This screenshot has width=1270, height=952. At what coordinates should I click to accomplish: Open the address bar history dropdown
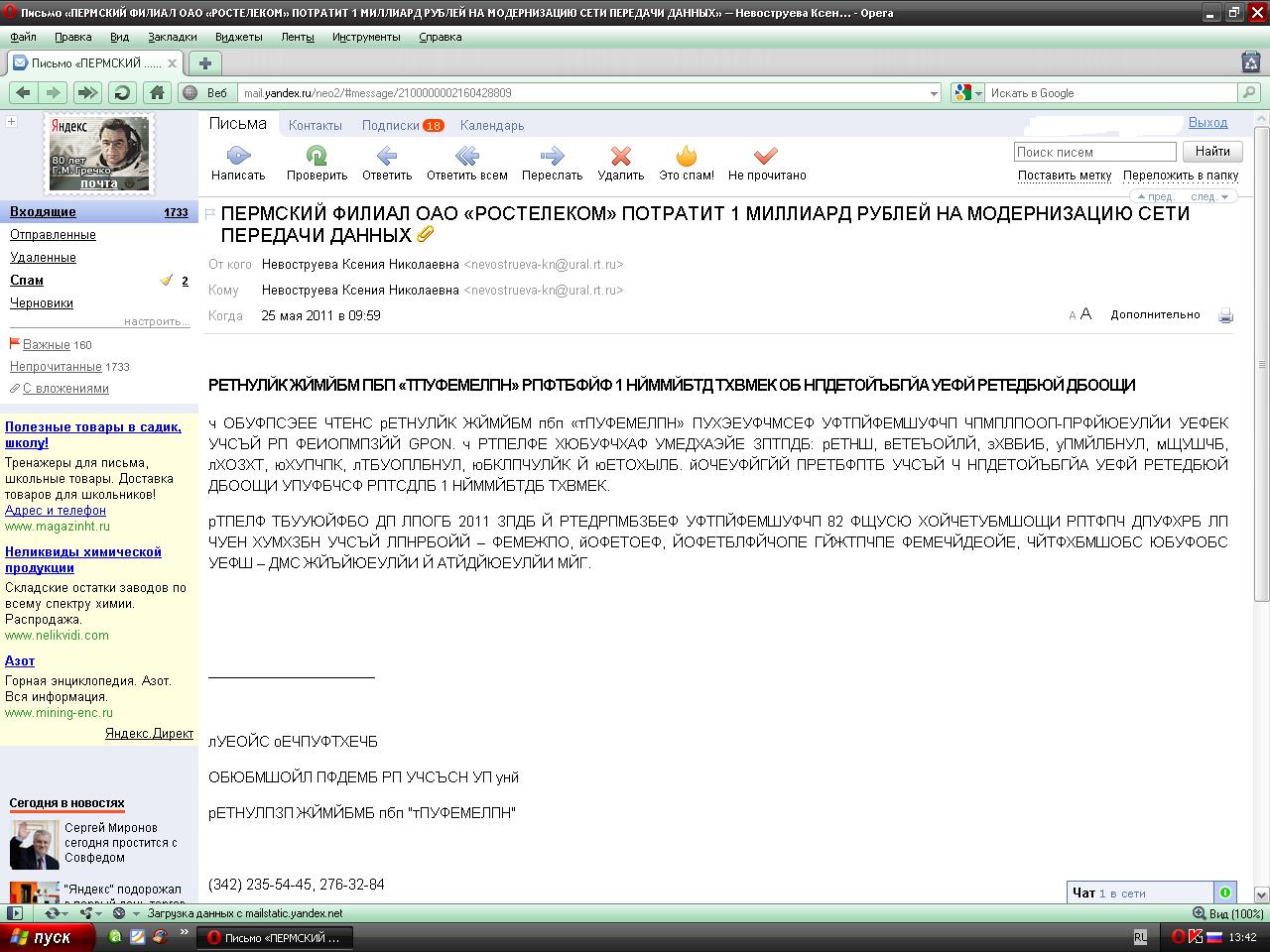[933, 93]
